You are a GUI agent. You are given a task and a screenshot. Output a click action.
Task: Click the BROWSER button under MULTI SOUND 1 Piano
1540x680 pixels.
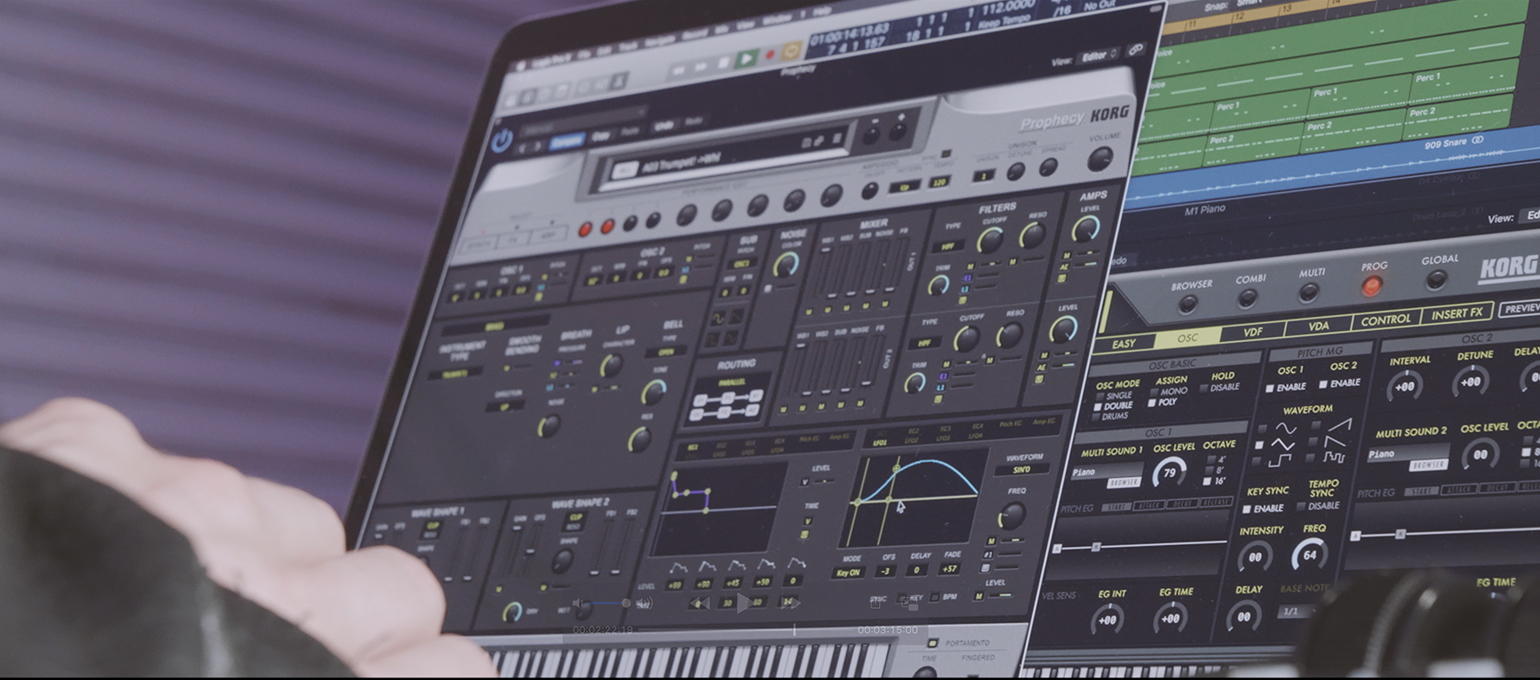pos(1123,483)
